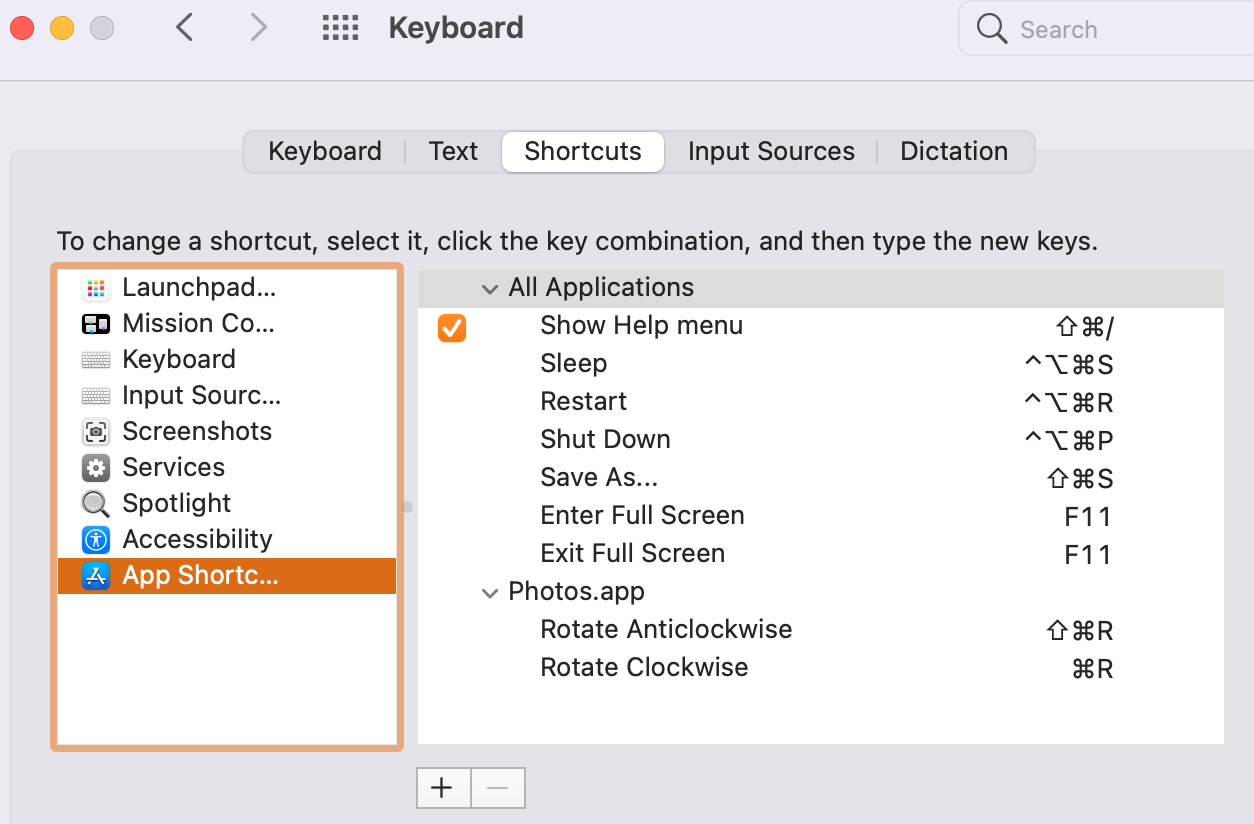This screenshot has height=824, width=1254.
Task: Open the Show All grid icon
Action: click(340, 28)
